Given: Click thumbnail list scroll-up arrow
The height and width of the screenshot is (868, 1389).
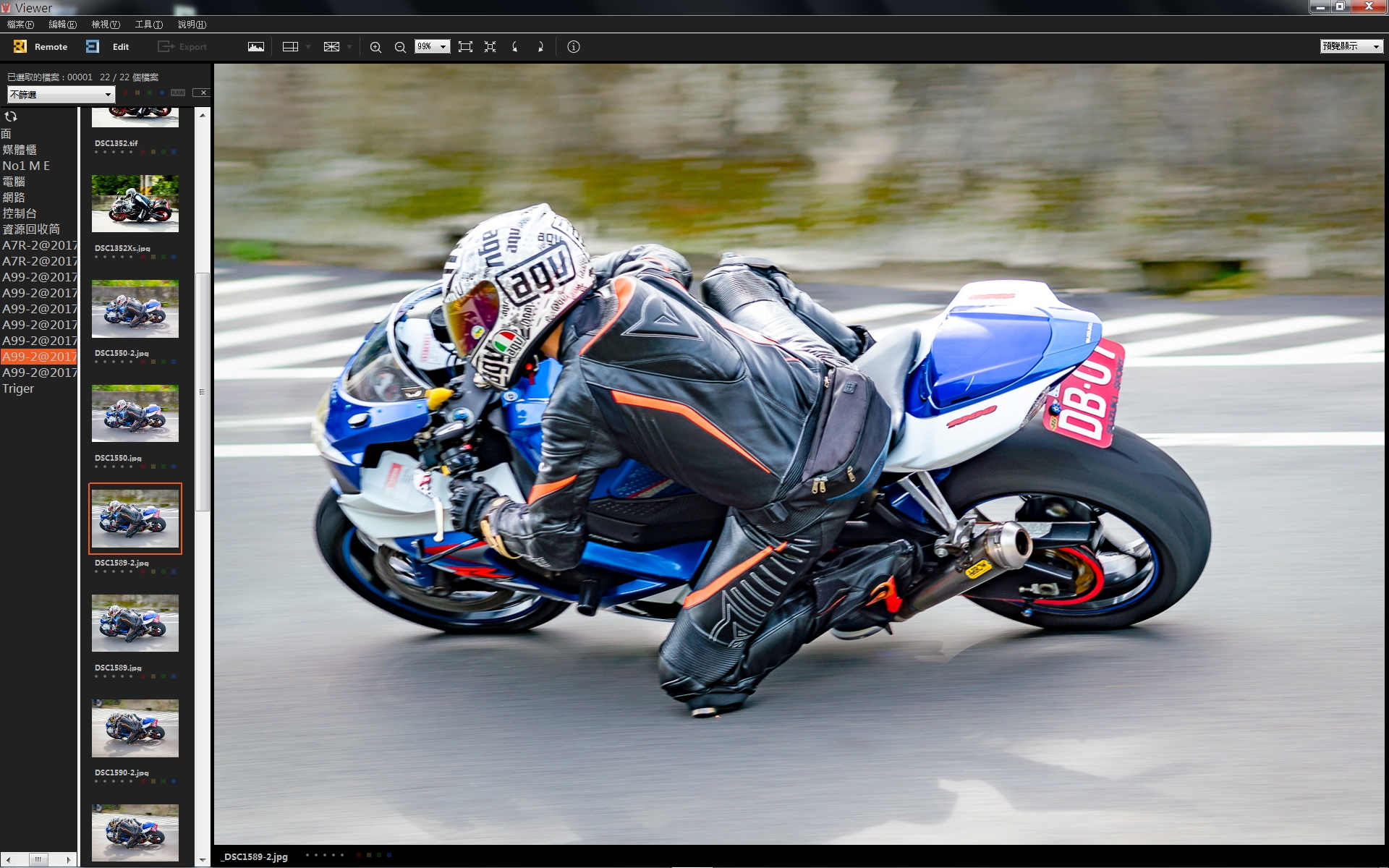Looking at the screenshot, I should (x=203, y=115).
